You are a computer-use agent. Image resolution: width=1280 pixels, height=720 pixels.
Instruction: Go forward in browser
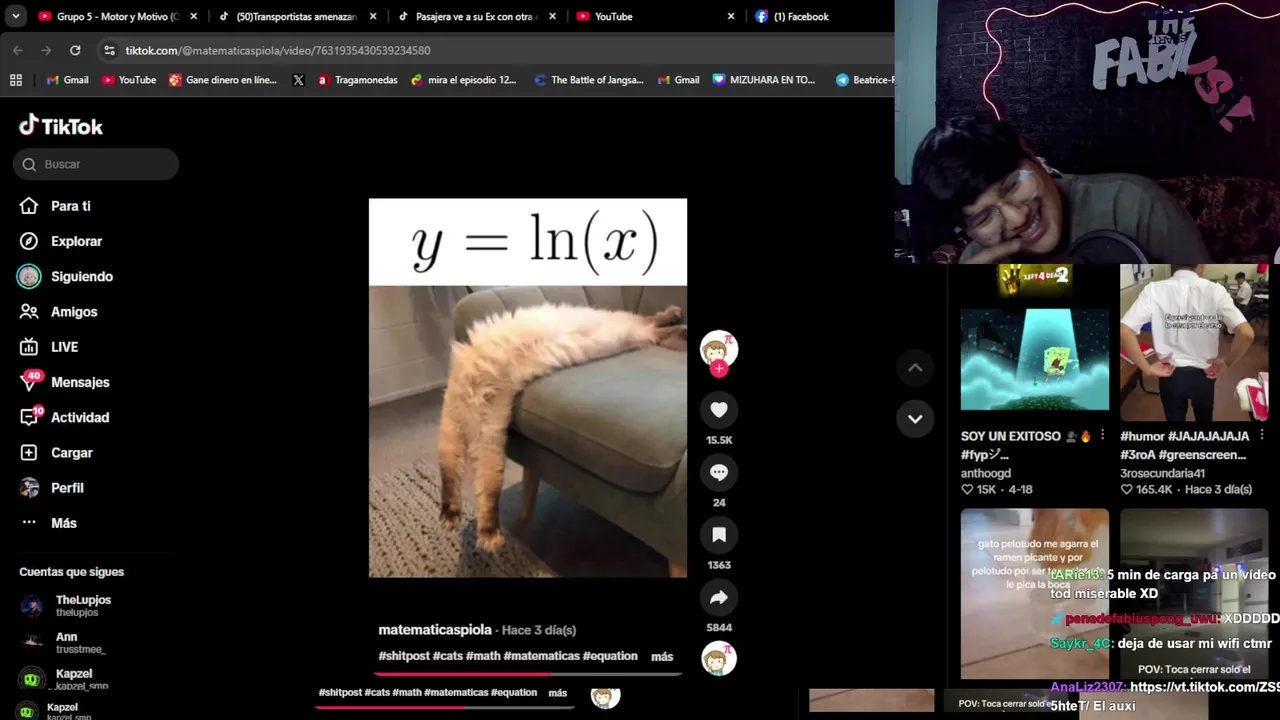pos(46,50)
